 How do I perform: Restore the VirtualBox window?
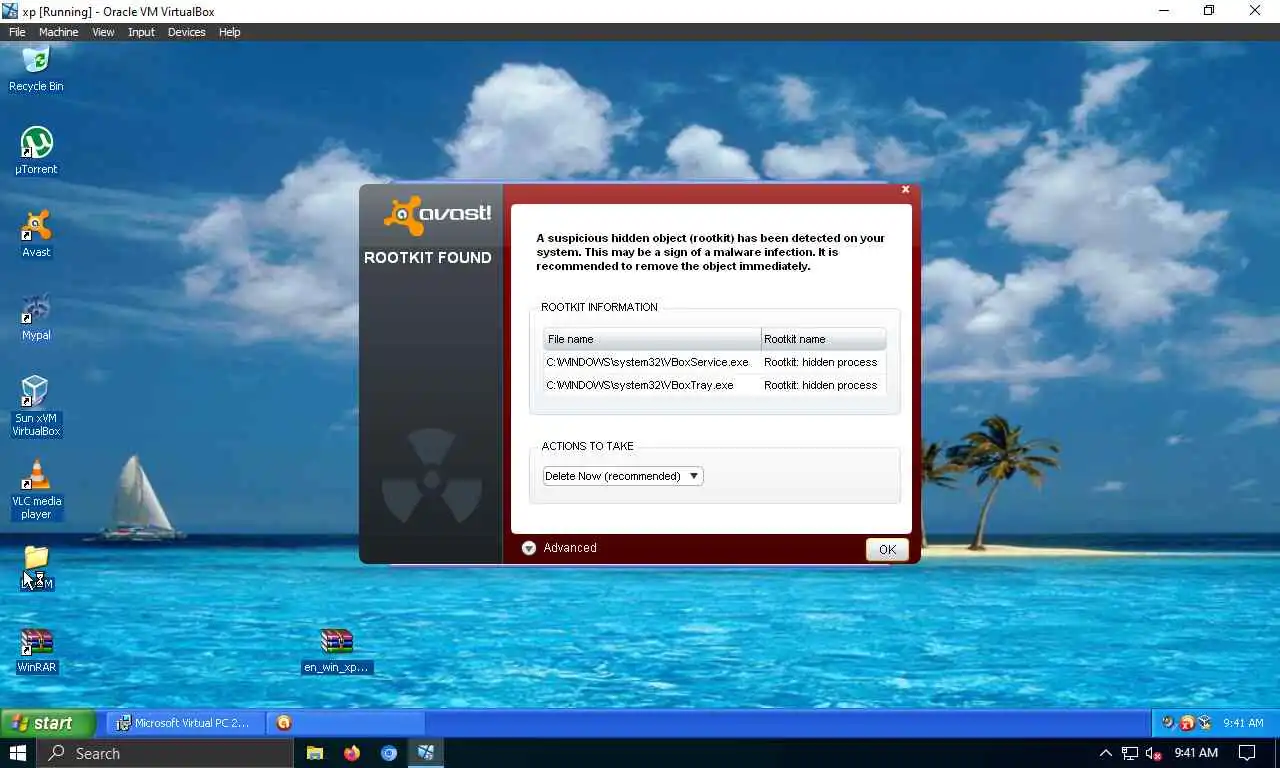pyautogui.click(x=1209, y=11)
